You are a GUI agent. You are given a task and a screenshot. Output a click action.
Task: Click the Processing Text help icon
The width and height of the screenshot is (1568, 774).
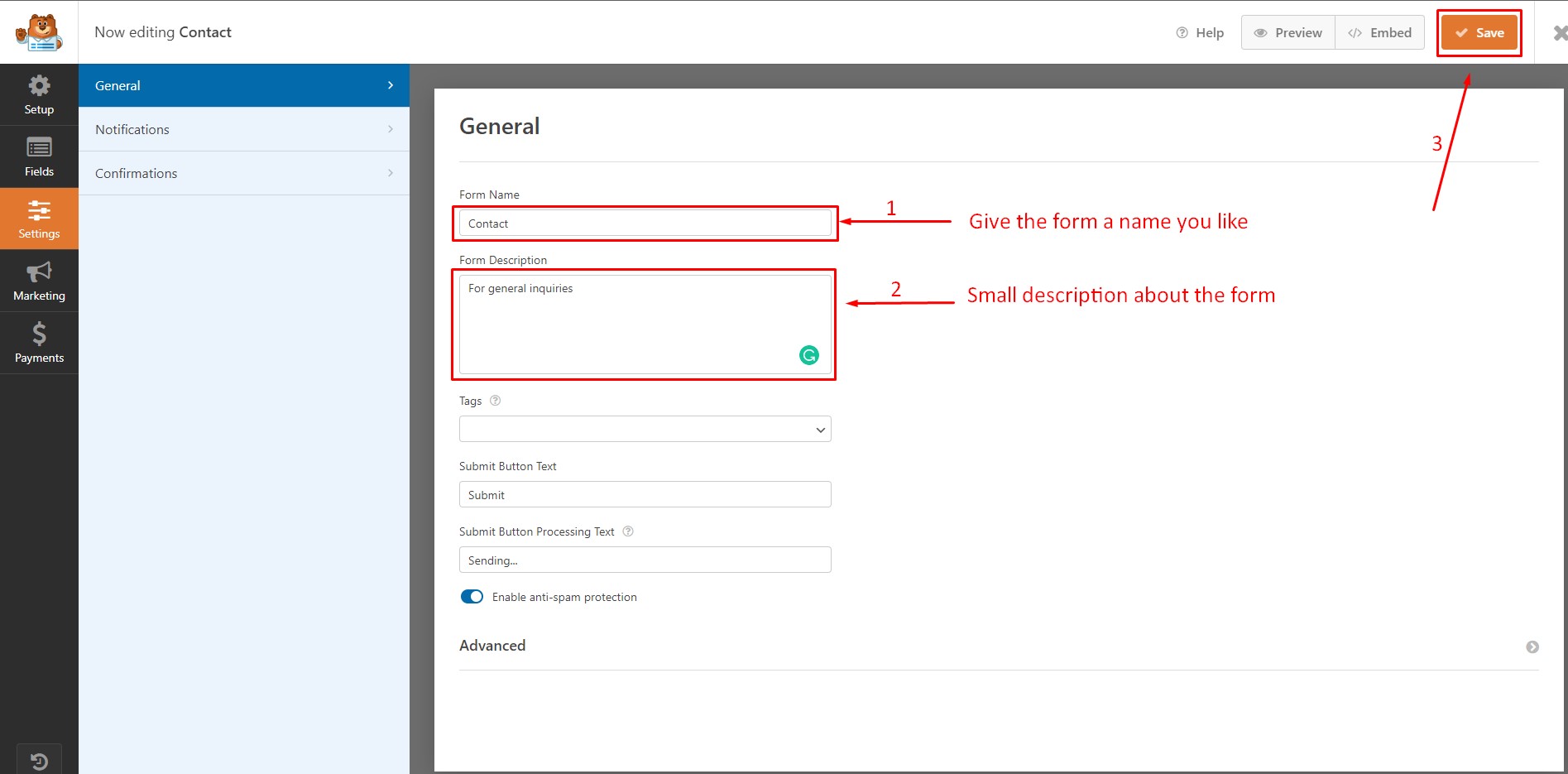(x=628, y=531)
